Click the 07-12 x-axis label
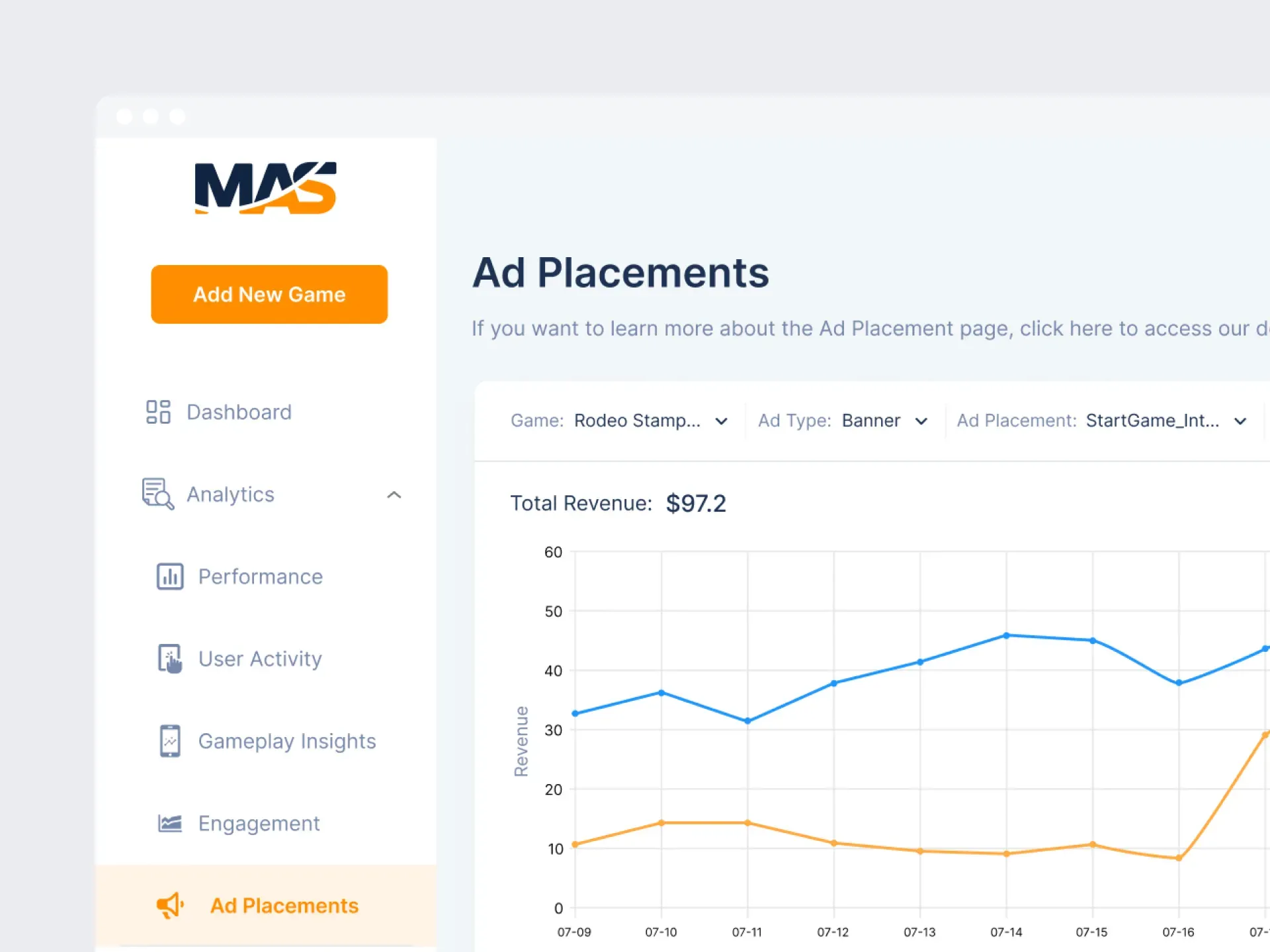 tap(833, 932)
